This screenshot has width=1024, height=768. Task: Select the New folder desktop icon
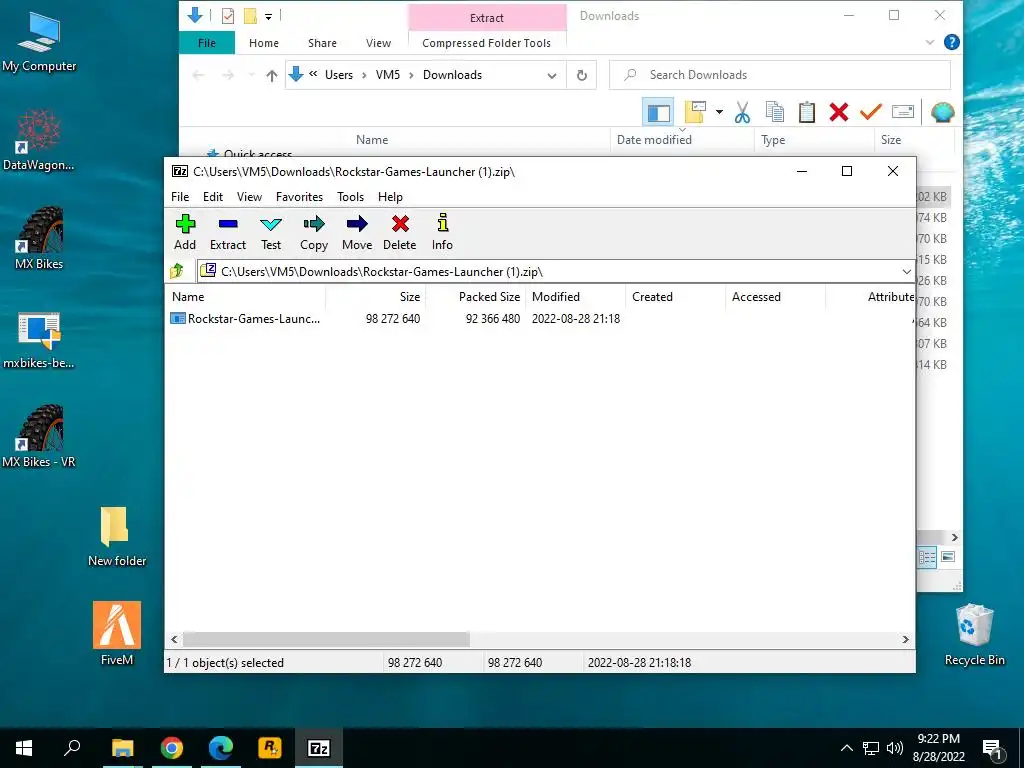117,536
